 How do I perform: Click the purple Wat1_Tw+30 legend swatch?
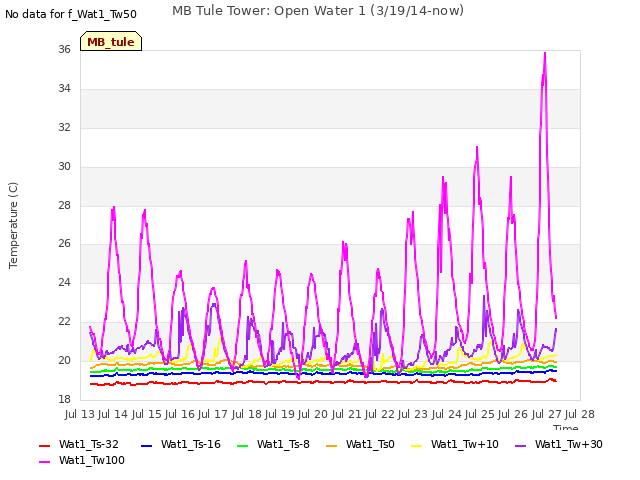coord(520,446)
